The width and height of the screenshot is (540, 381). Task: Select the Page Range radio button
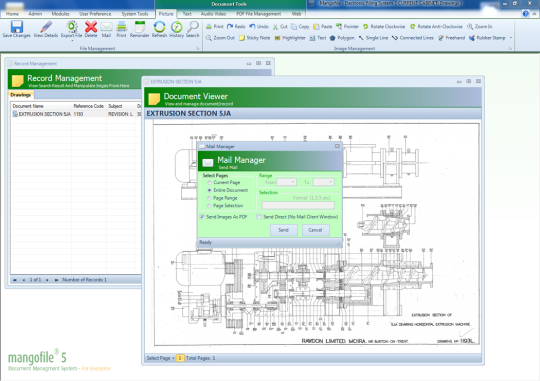209,198
